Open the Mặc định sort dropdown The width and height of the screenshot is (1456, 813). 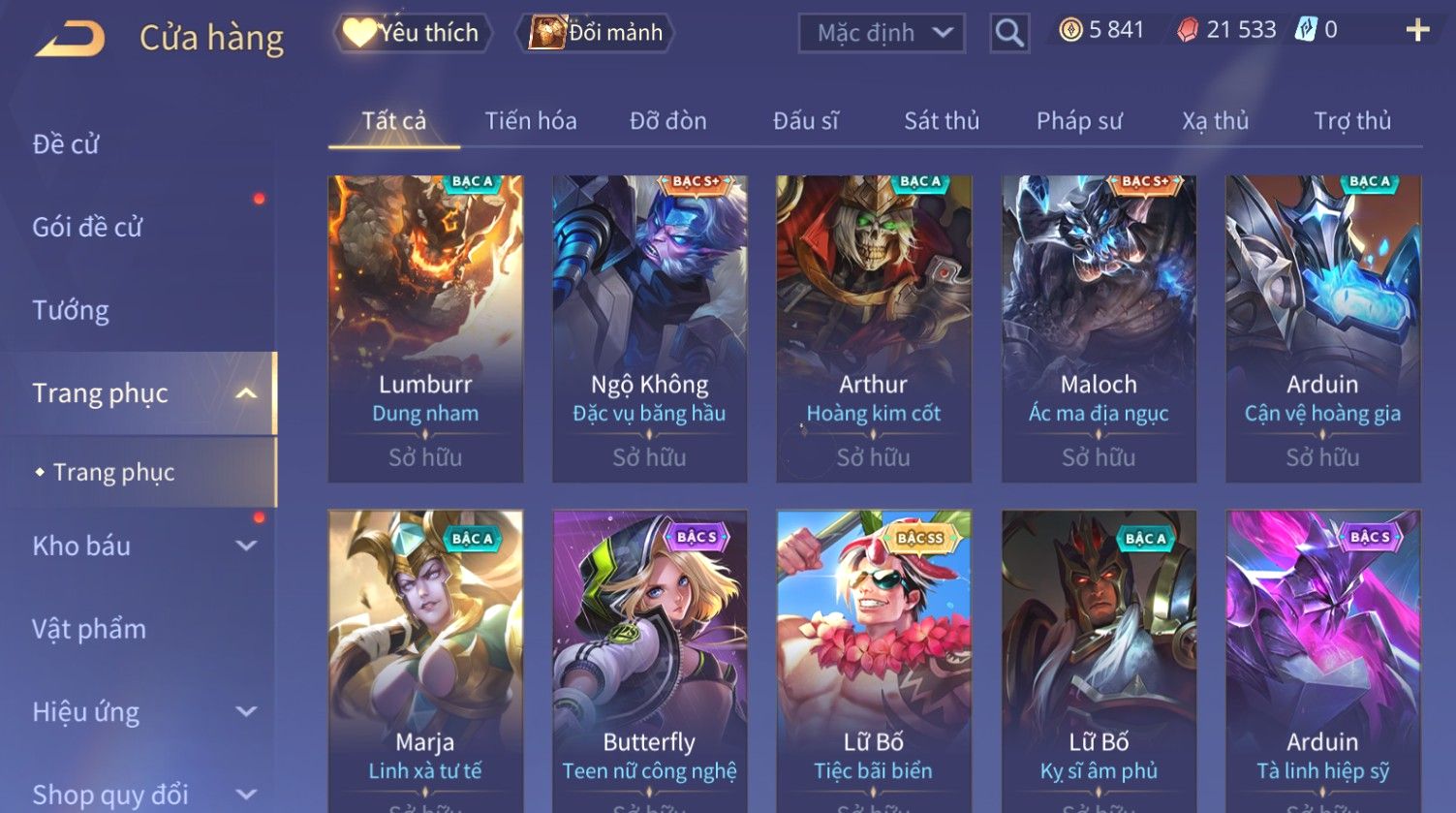click(x=882, y=33)
